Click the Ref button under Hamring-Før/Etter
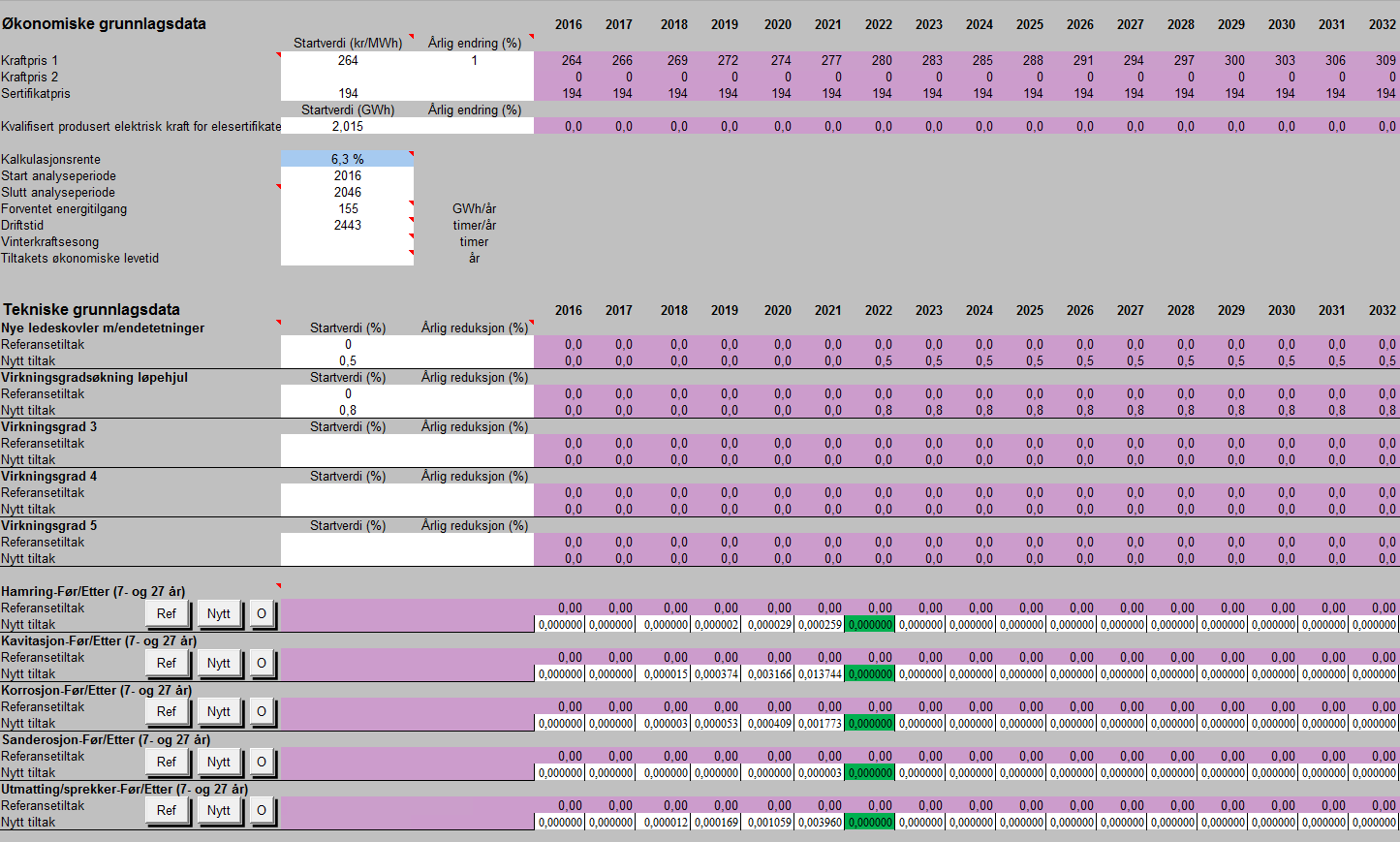1400x842 pixels. [x=168, y=613]
